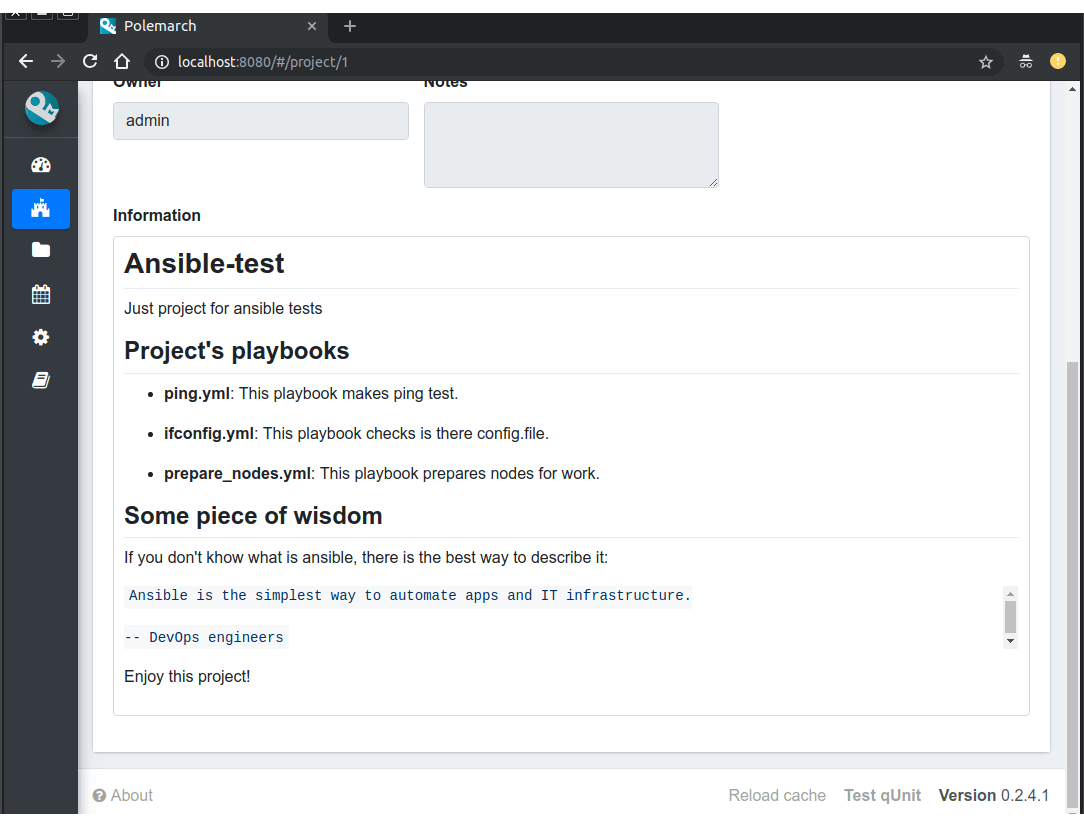
Task: Open the settings gear icon in sidebar
Action: [41, 337]
